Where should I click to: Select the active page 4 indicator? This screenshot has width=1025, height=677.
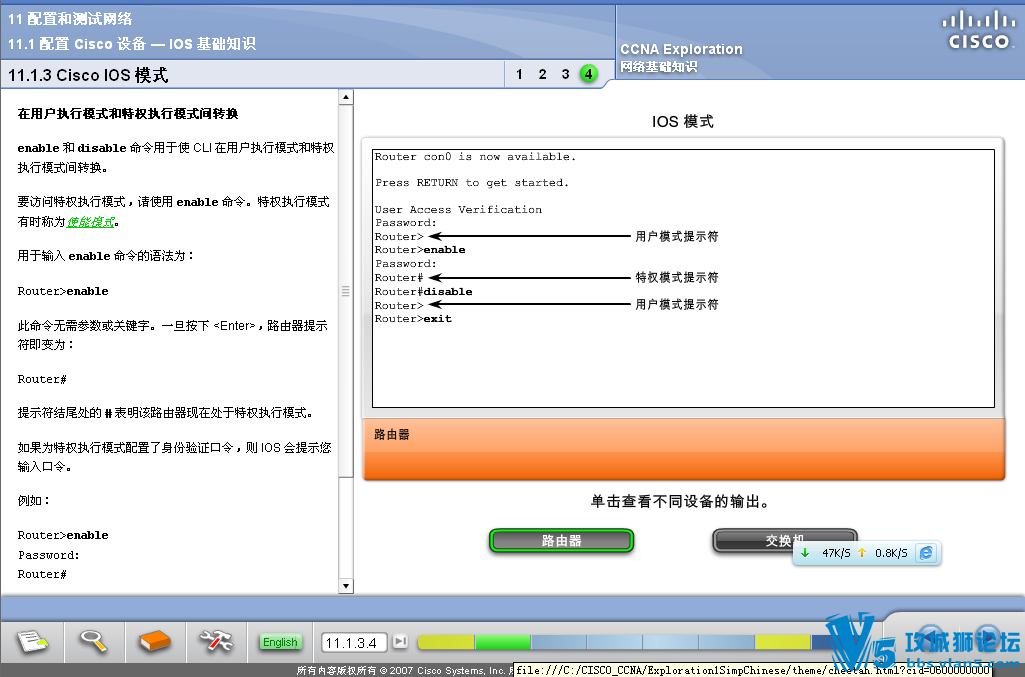pos(588,74)
